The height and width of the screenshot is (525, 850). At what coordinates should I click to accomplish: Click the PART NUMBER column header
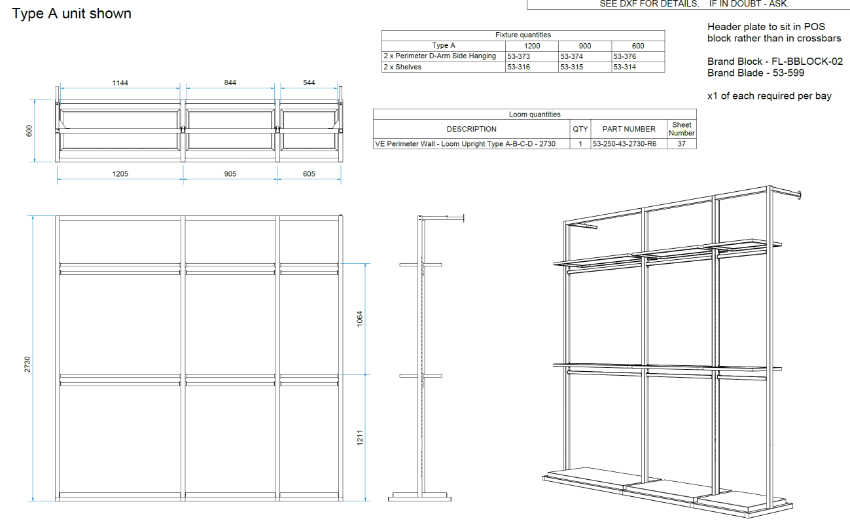[629, 129]
